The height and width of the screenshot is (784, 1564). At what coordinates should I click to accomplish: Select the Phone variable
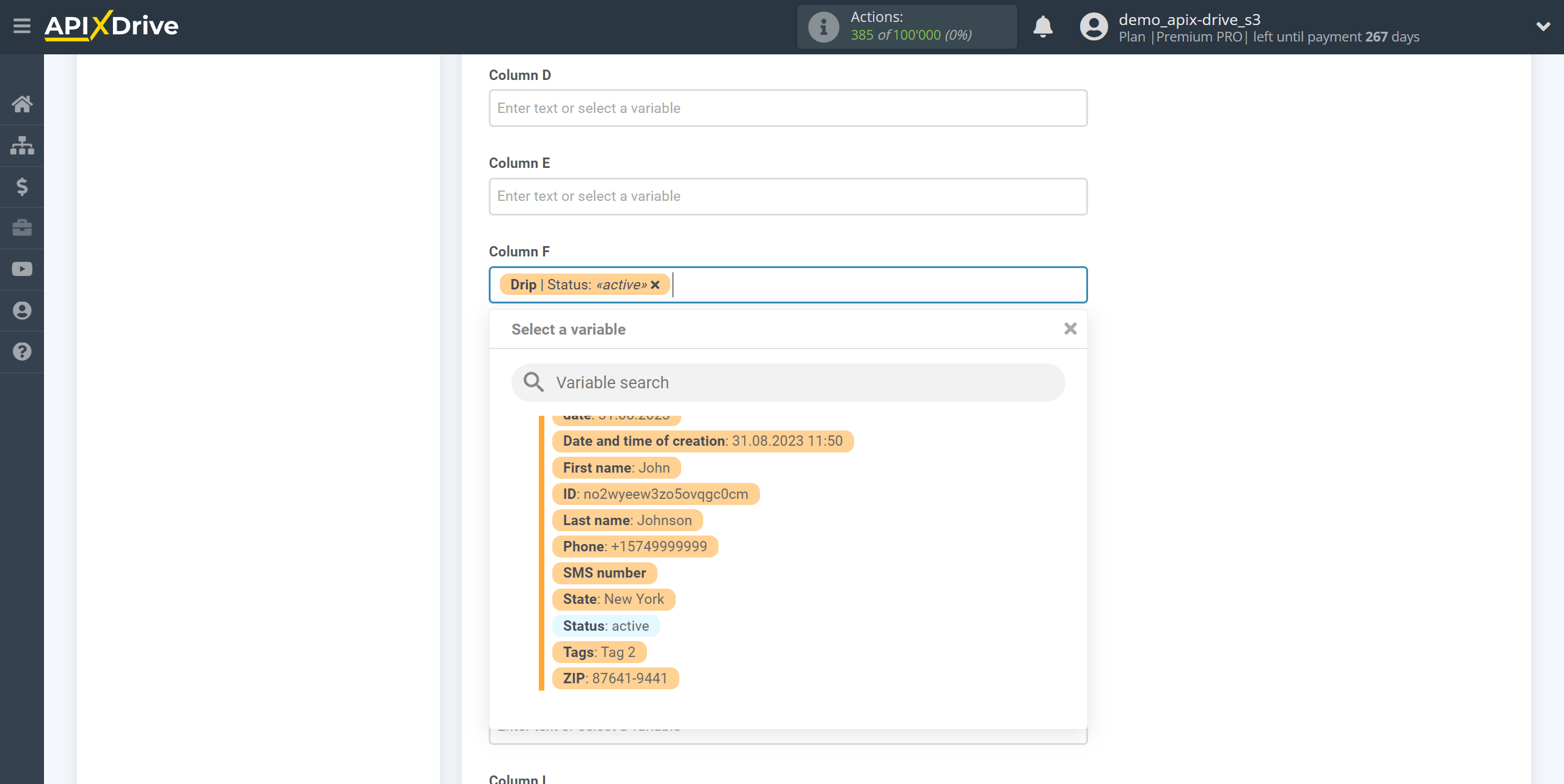(x=635, y=546)
